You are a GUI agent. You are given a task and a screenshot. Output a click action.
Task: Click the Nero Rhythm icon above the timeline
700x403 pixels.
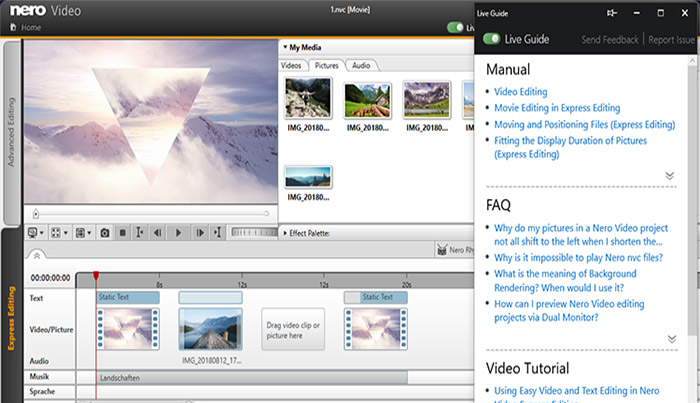click(442, 249)
